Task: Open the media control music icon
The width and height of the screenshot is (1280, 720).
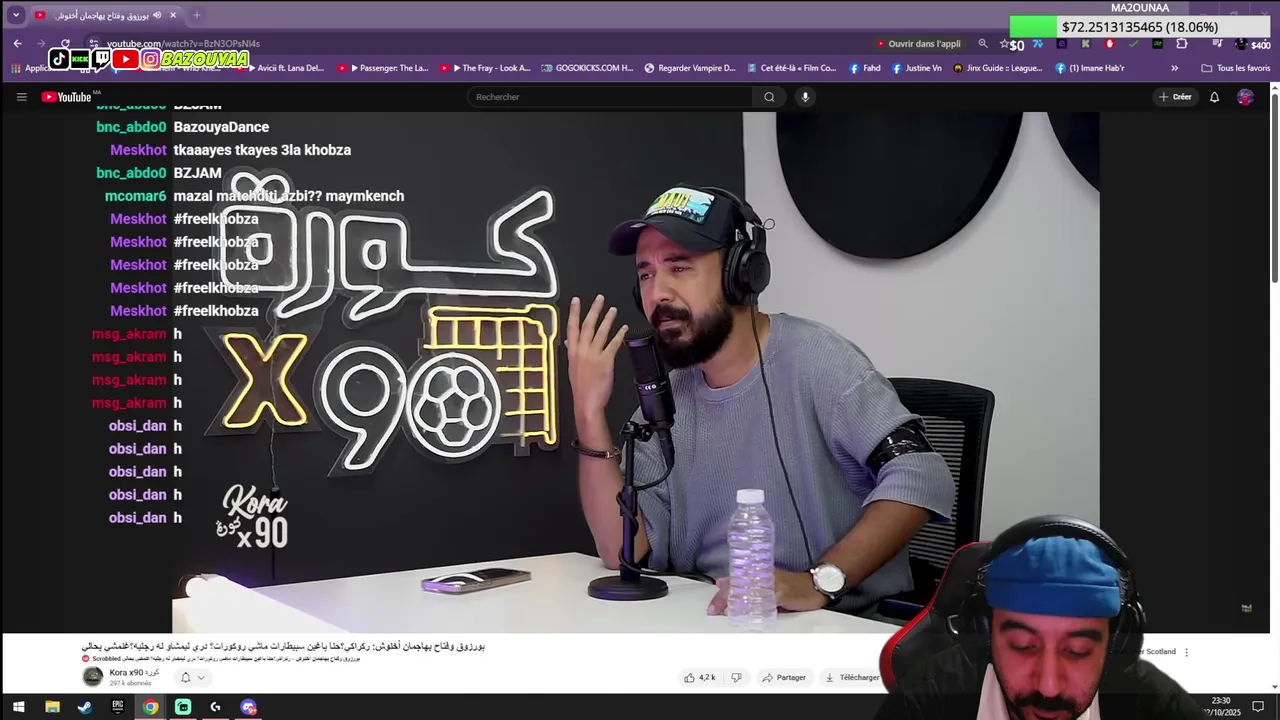Action: (x=1217, y=44)
